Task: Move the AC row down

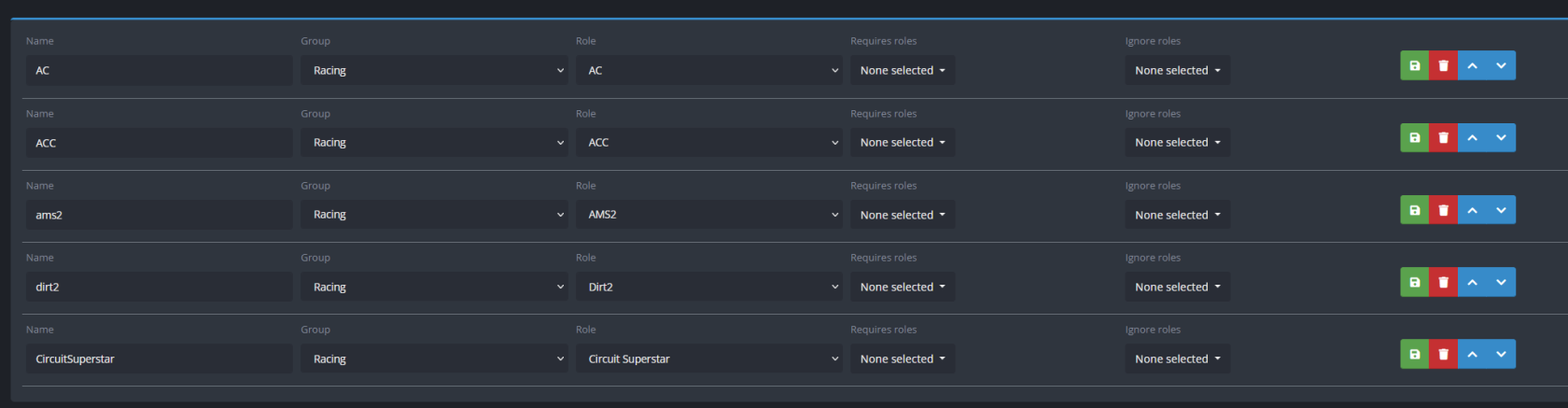Action: [1501, 65]
